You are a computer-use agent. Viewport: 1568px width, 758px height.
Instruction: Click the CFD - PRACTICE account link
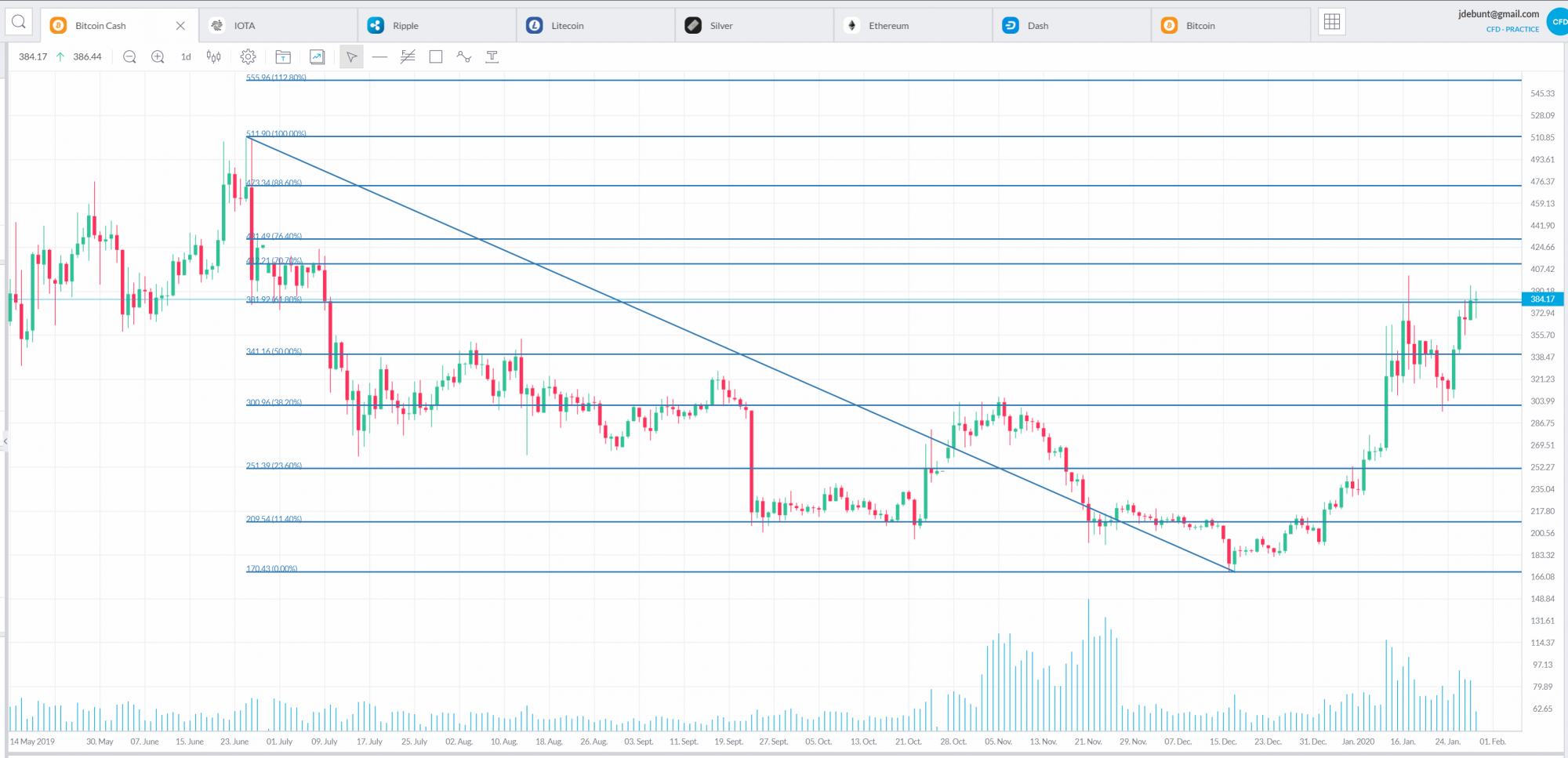(x=1512, y=29)
